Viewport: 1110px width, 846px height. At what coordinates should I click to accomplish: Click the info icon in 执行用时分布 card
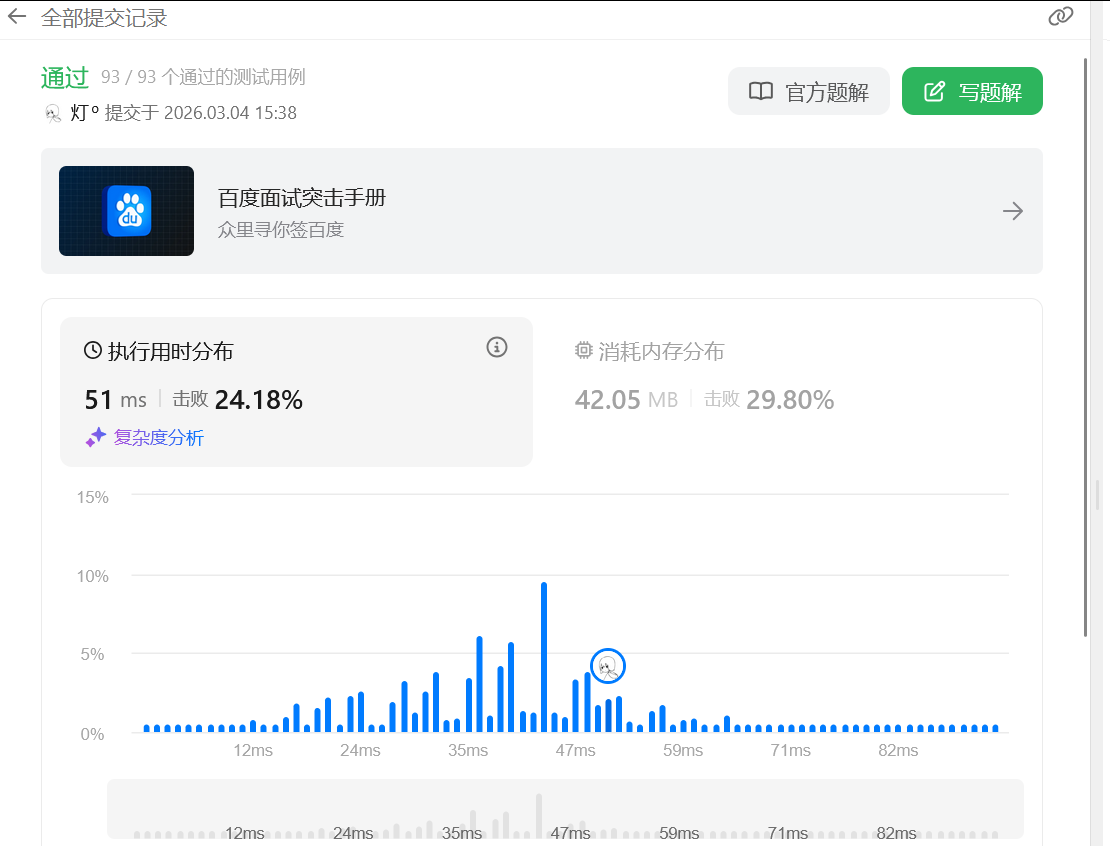pos(497,348)
